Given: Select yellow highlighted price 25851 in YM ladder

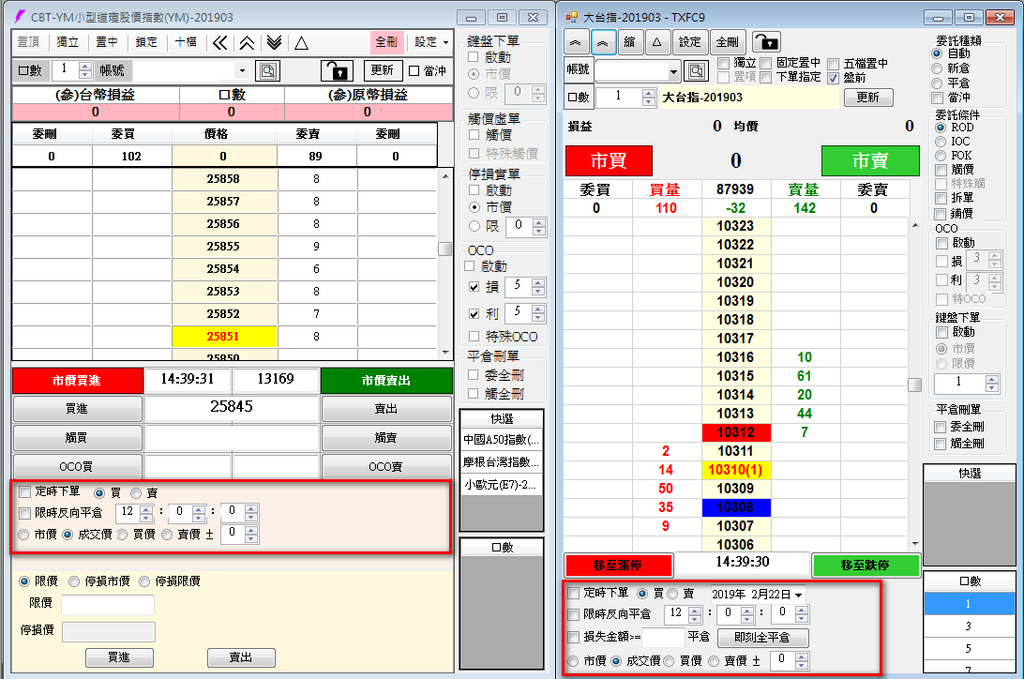Looking at the screenshot, I should tap(224, 336).
